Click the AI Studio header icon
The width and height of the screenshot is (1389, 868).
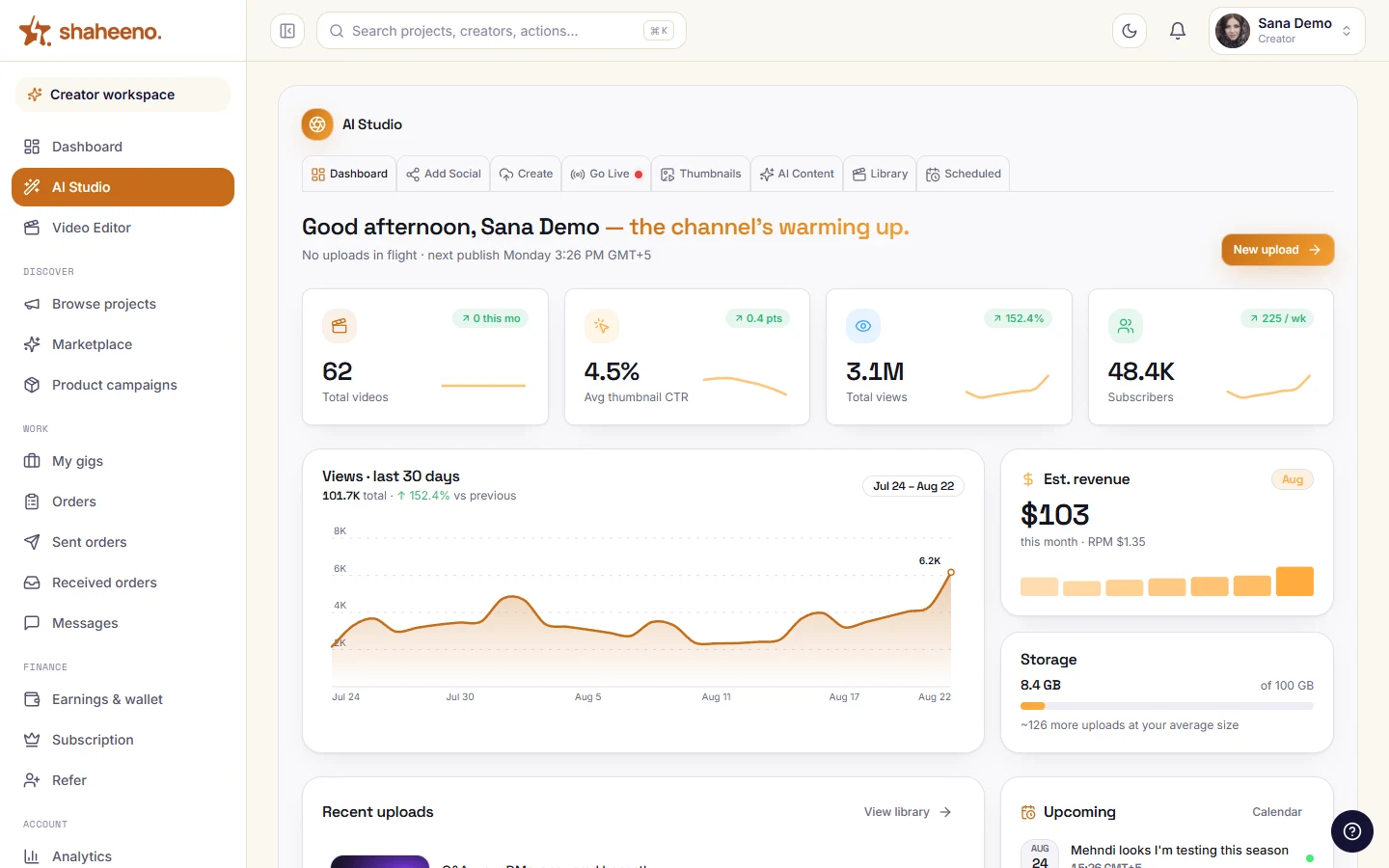(x=317, y=124)
